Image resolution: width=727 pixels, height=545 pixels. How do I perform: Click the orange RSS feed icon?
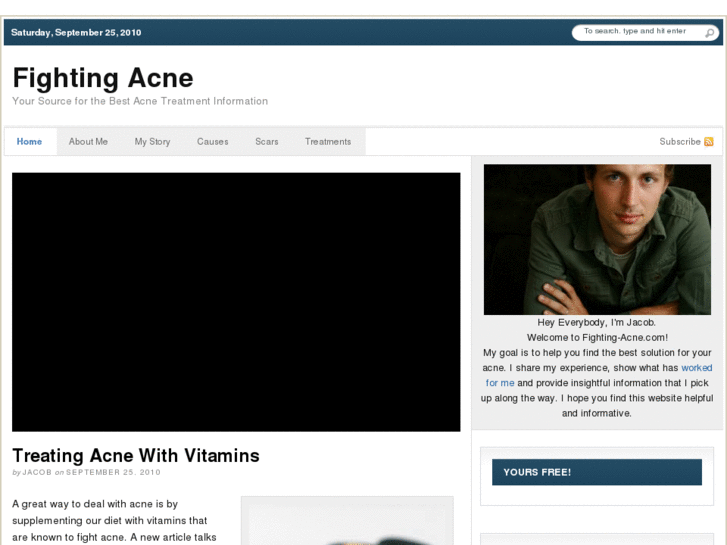click(x=708, y=141)
